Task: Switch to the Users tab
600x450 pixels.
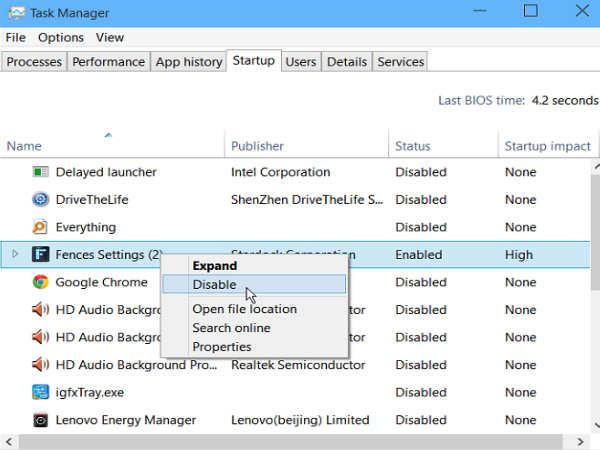Action: (301, 62)
